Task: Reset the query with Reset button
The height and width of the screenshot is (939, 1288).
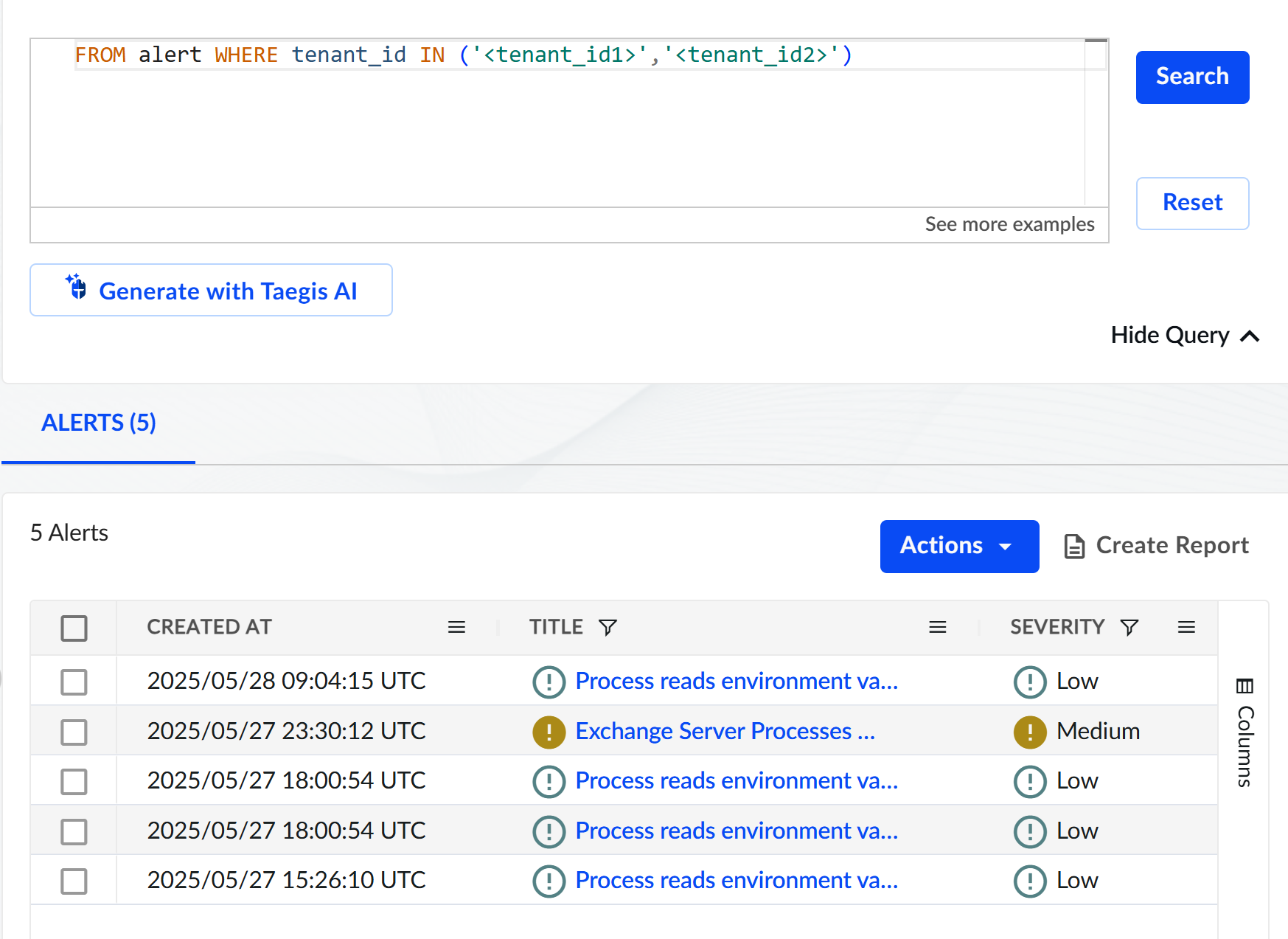Action: coord(1192,203)
